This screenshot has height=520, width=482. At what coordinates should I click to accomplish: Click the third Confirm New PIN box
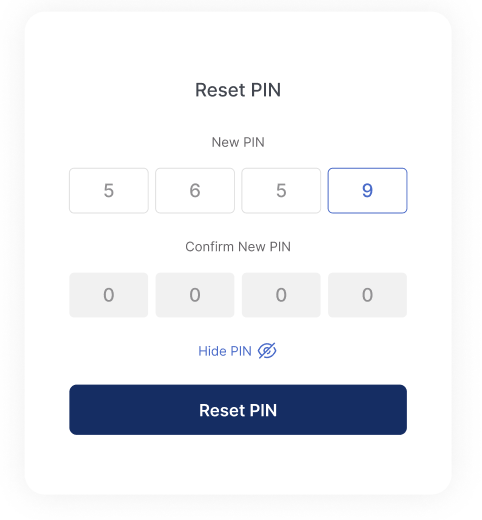[281, 295]
